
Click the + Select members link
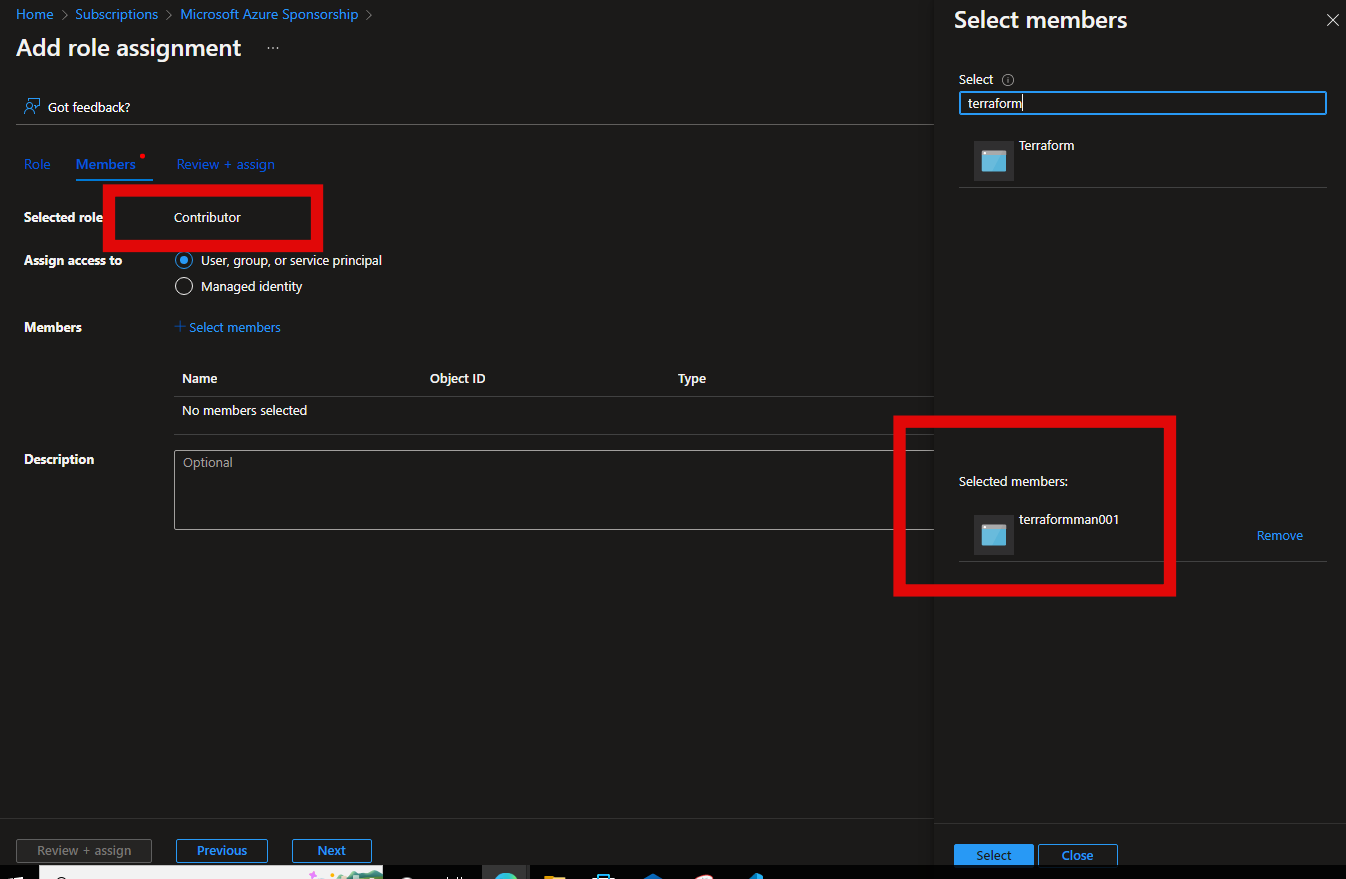coord(228,327)
